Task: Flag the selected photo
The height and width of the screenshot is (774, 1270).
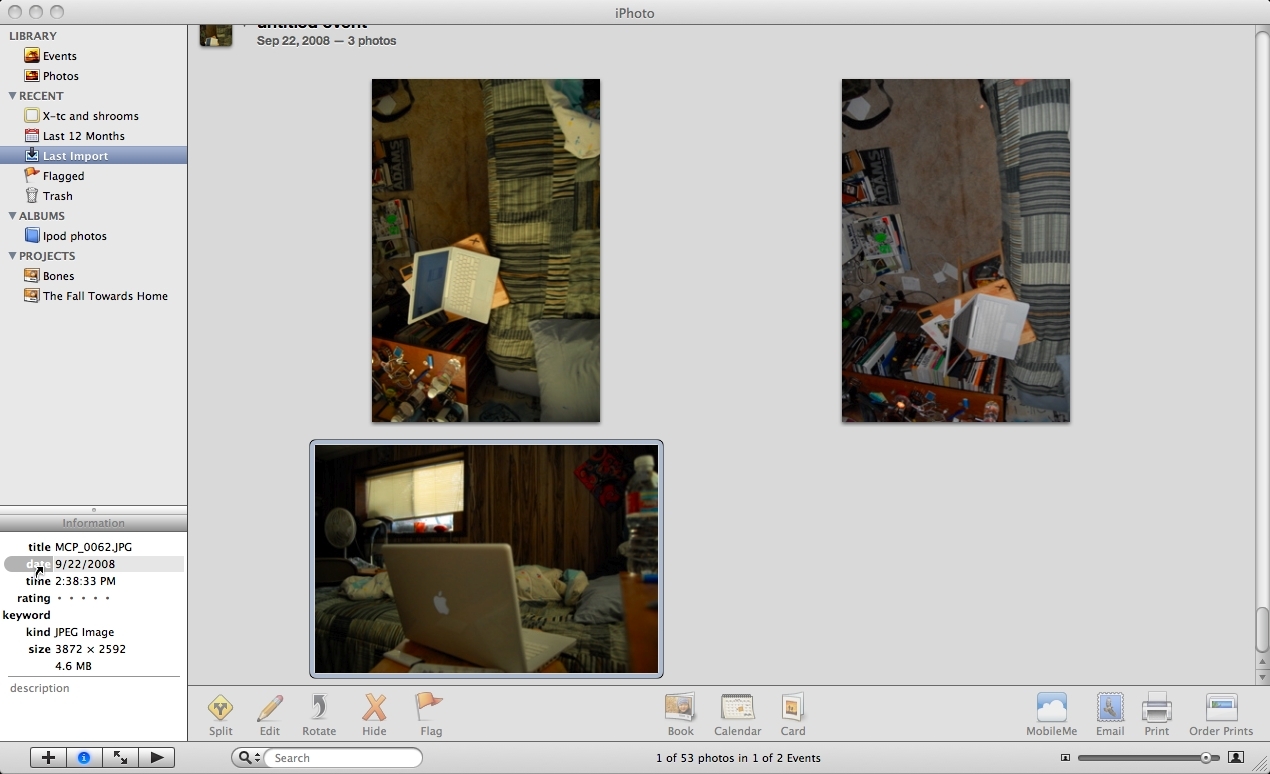Action: (x=430, y=709)
